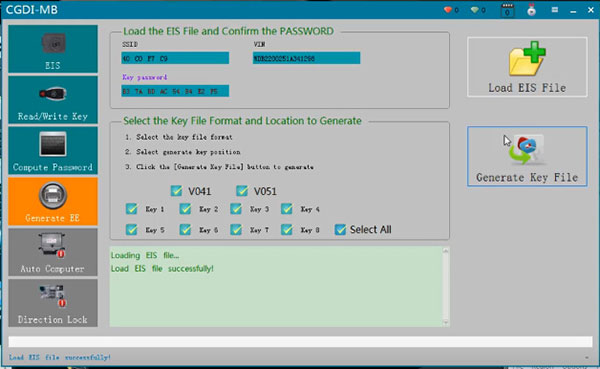Click the Load EIS File folder button
The height and width of the screenshot is (369, 600).
[527, 67]
